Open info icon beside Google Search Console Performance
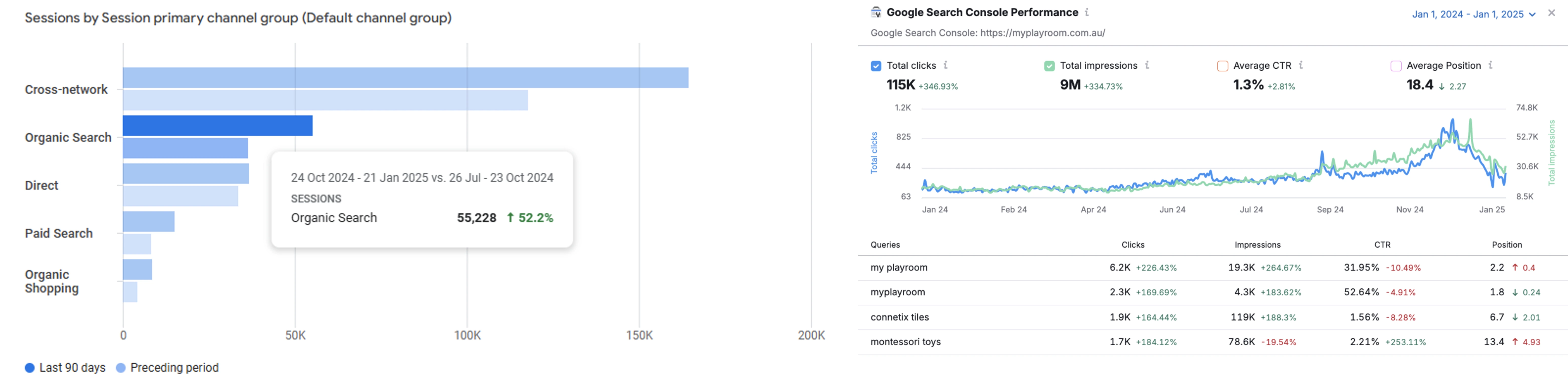Screen dimensions: 1568x380 pyautogui.click(x=1086, y=12)
